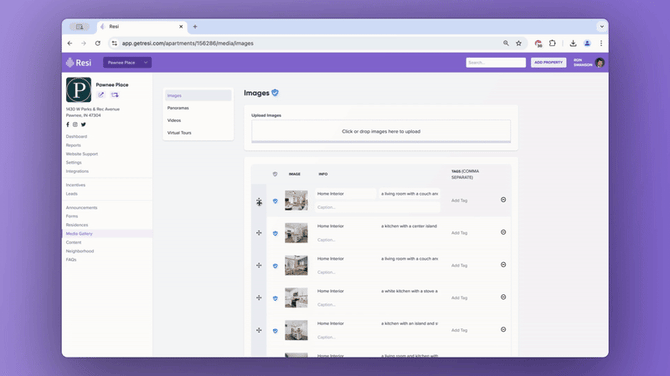This screenshot has width=670, height=376.
Task: Grab the drag handle of the highlighted first row
Action: pyautogui.click(x=259, y=202)
